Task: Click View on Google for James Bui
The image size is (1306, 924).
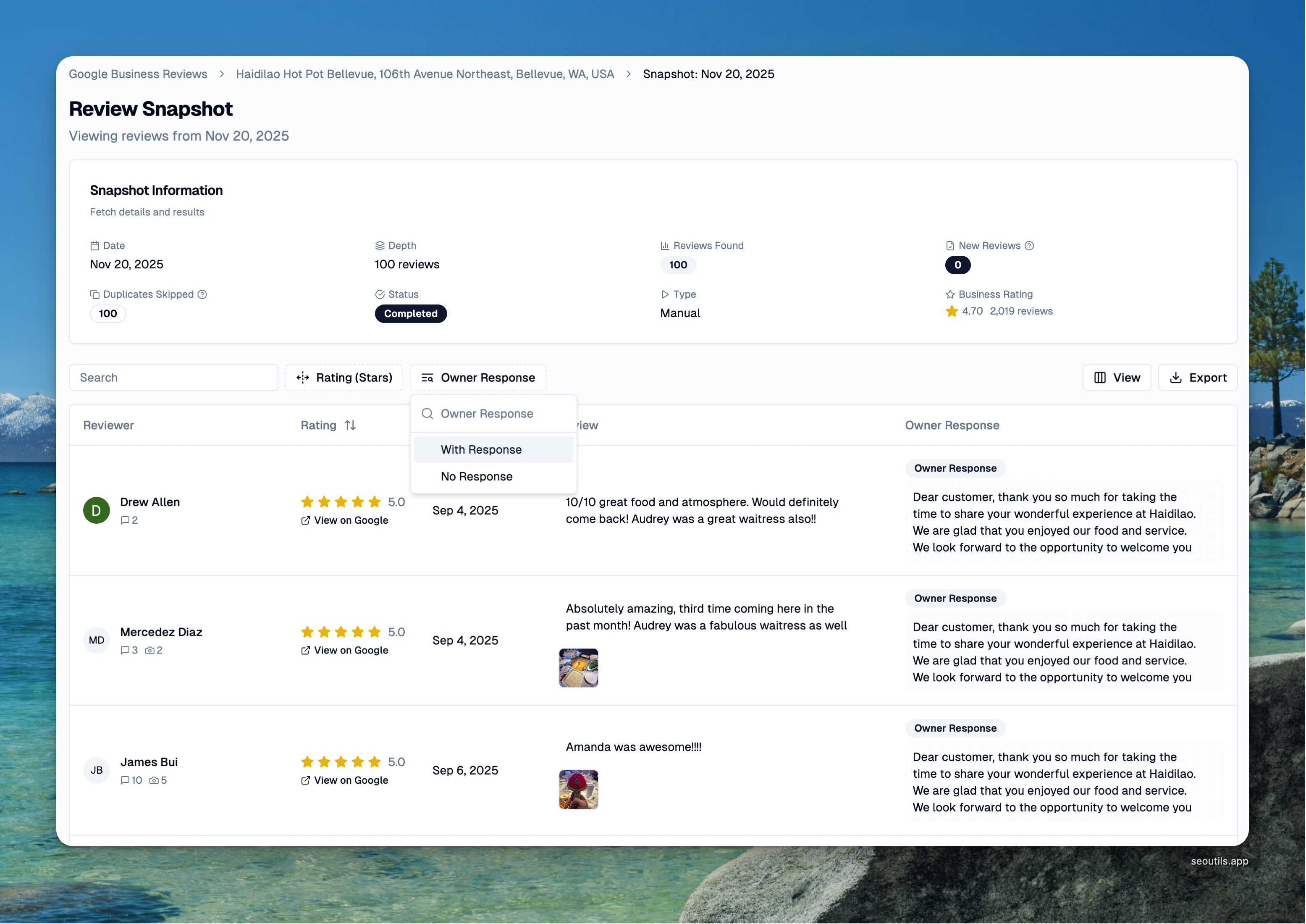Action: point(350,780)
